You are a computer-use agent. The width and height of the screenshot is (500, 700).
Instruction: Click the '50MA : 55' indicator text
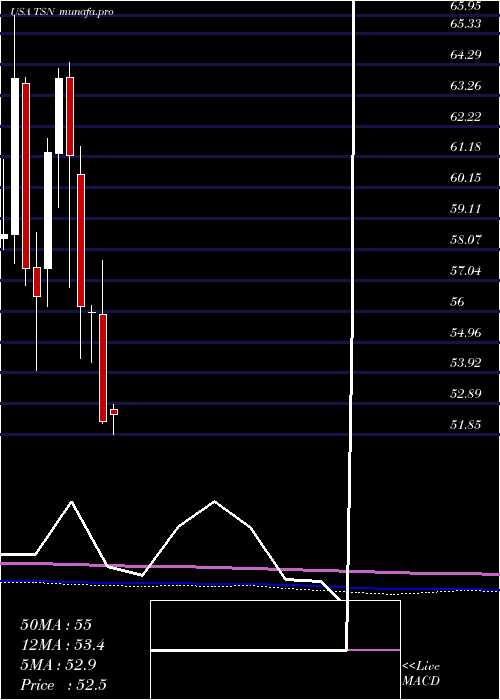click(56, 625)
